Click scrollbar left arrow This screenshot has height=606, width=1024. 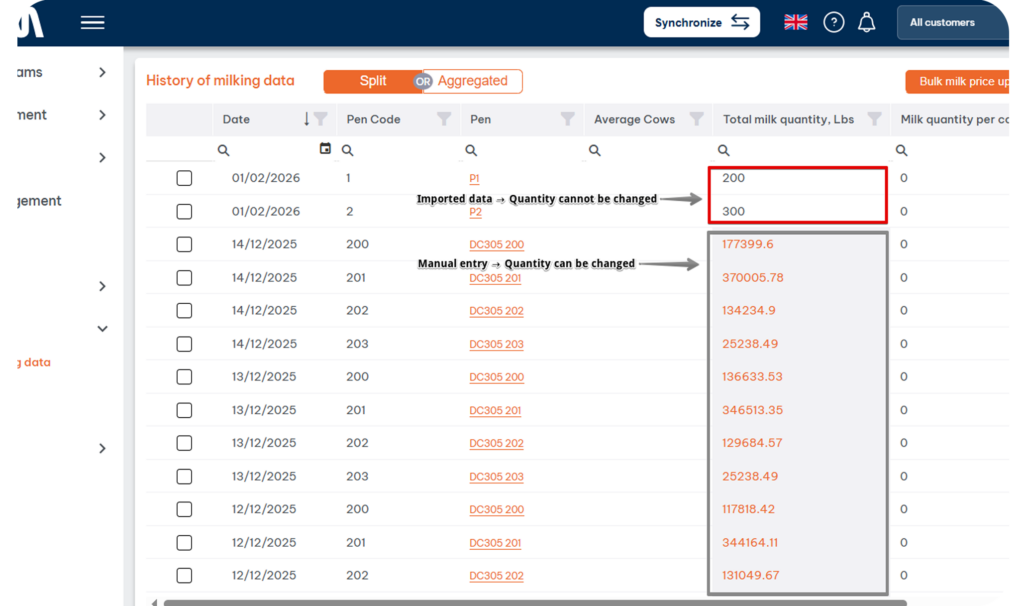[154, 603]
